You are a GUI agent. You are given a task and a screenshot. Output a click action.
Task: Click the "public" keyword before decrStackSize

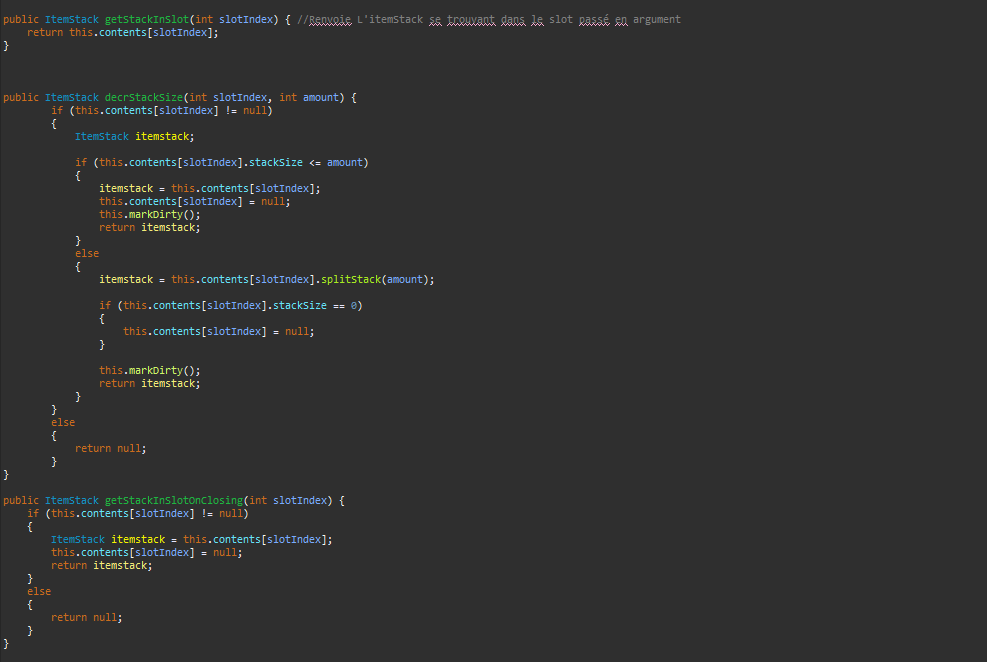(x=21, y=97)
